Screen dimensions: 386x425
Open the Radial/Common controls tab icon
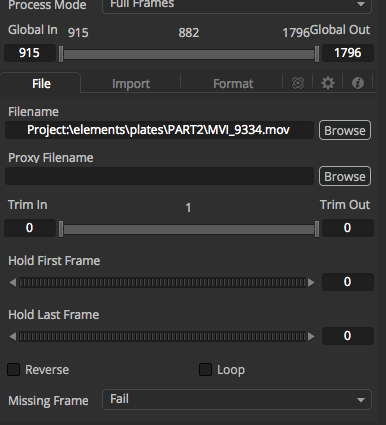[298, 83]
